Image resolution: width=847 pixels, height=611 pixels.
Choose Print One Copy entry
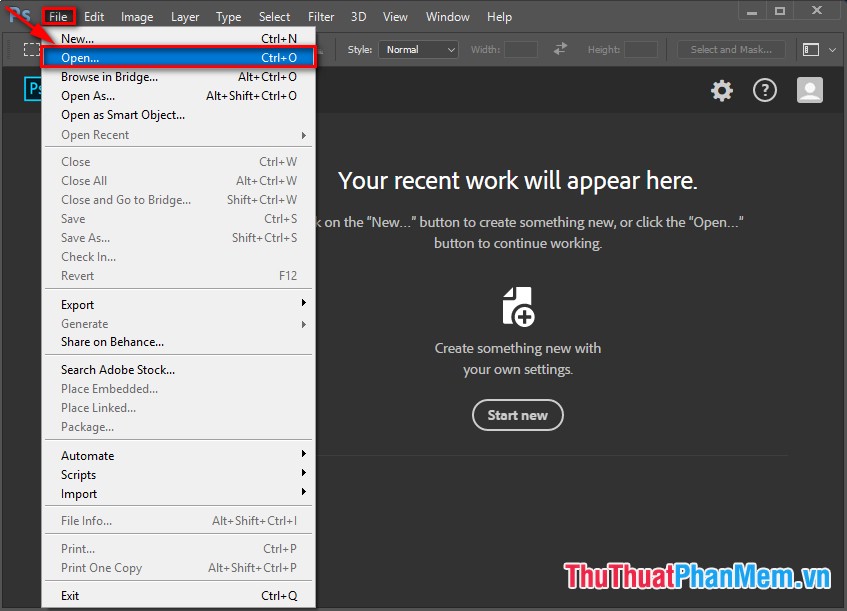178,568
